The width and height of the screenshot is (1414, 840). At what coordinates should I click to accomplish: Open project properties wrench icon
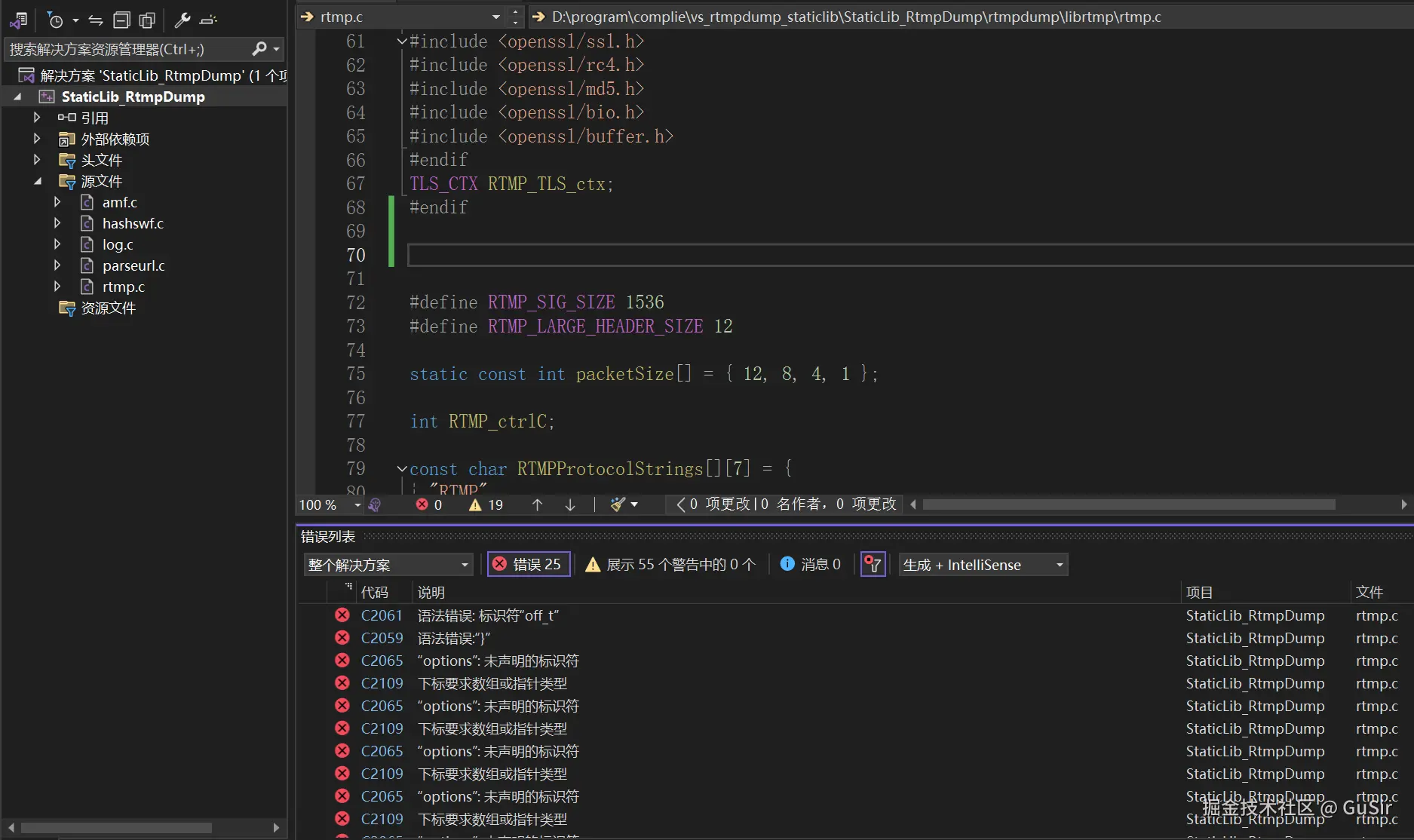click(183, 20)
